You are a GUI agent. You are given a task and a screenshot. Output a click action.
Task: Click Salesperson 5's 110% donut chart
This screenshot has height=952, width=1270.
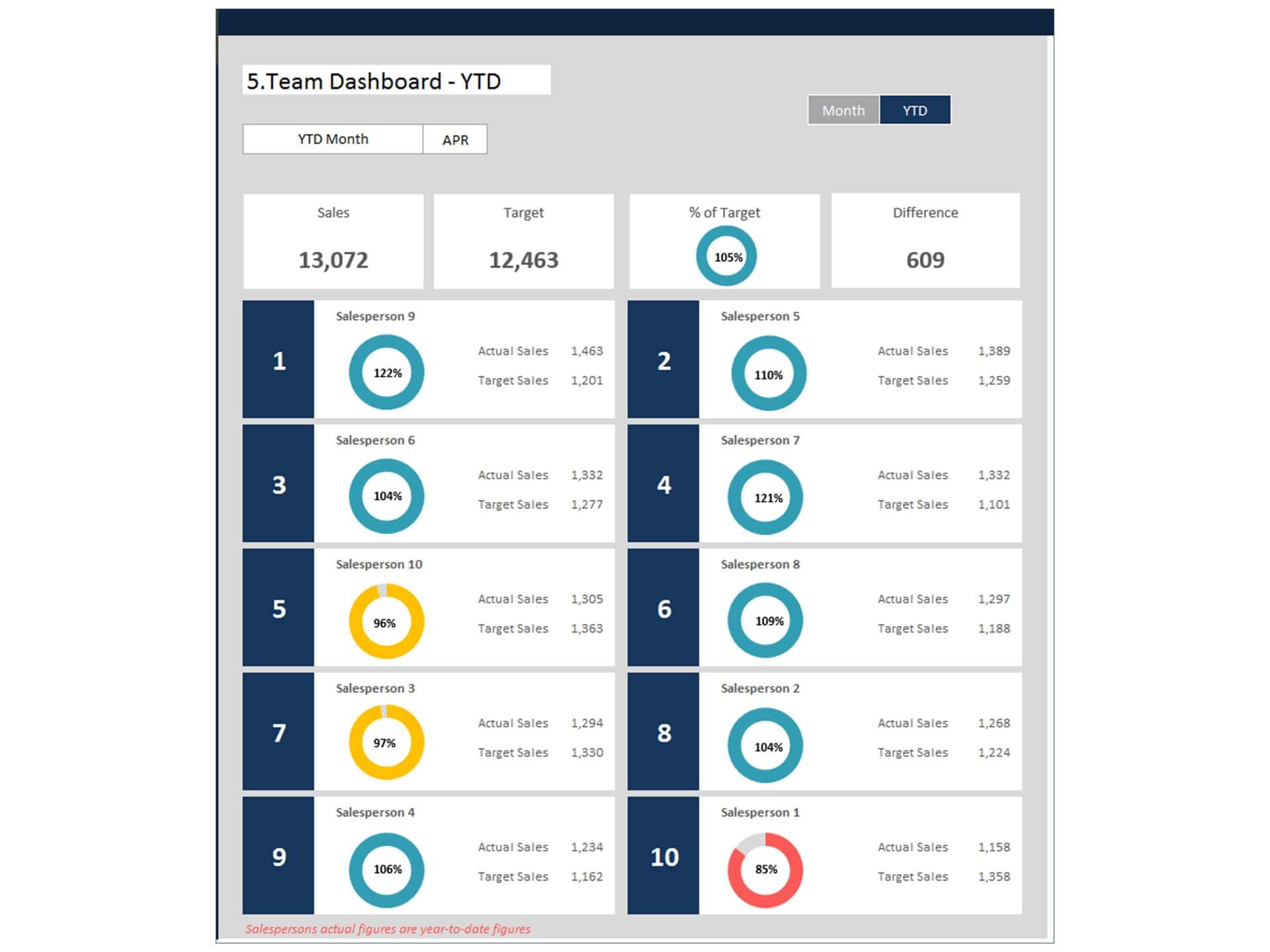[x=769, y=374]
